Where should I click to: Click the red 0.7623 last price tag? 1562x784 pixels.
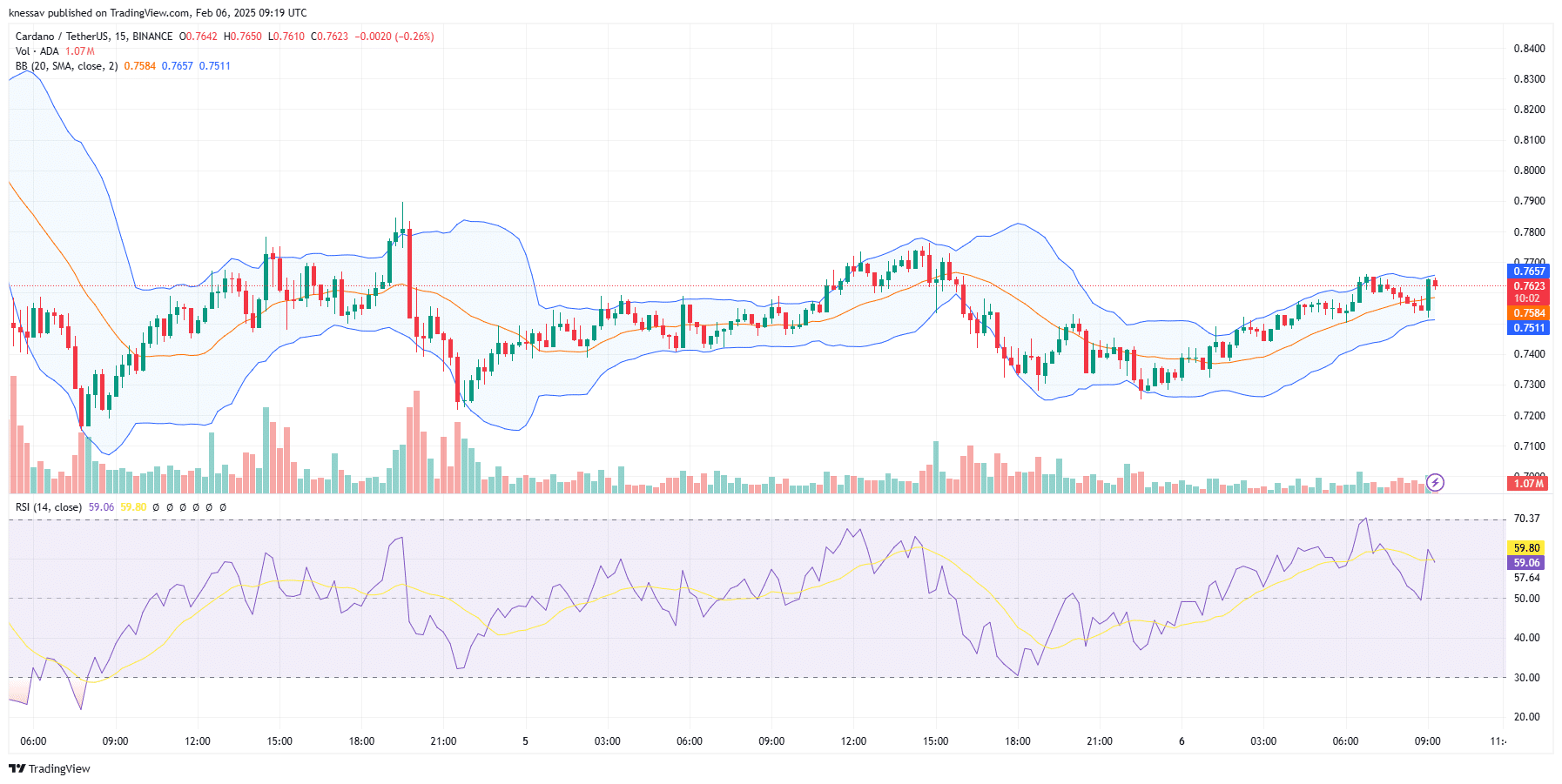point(1528,285)
